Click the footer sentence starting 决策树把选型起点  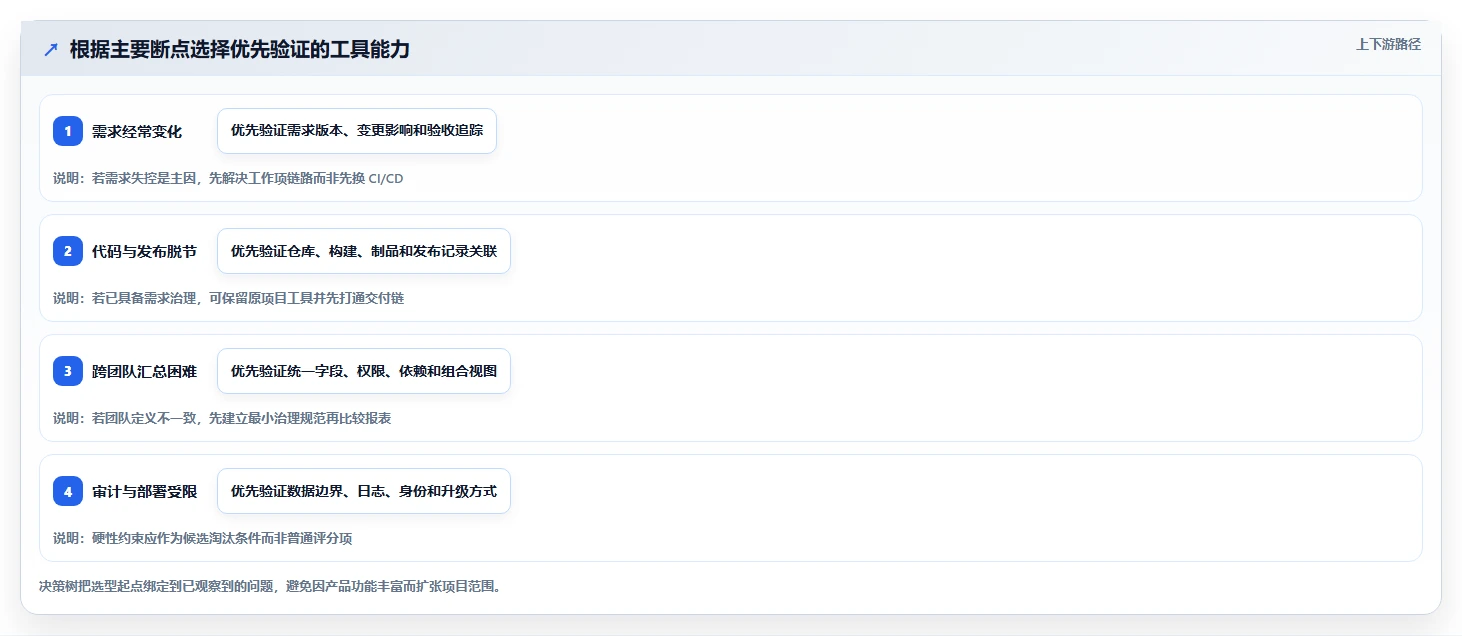270,586
